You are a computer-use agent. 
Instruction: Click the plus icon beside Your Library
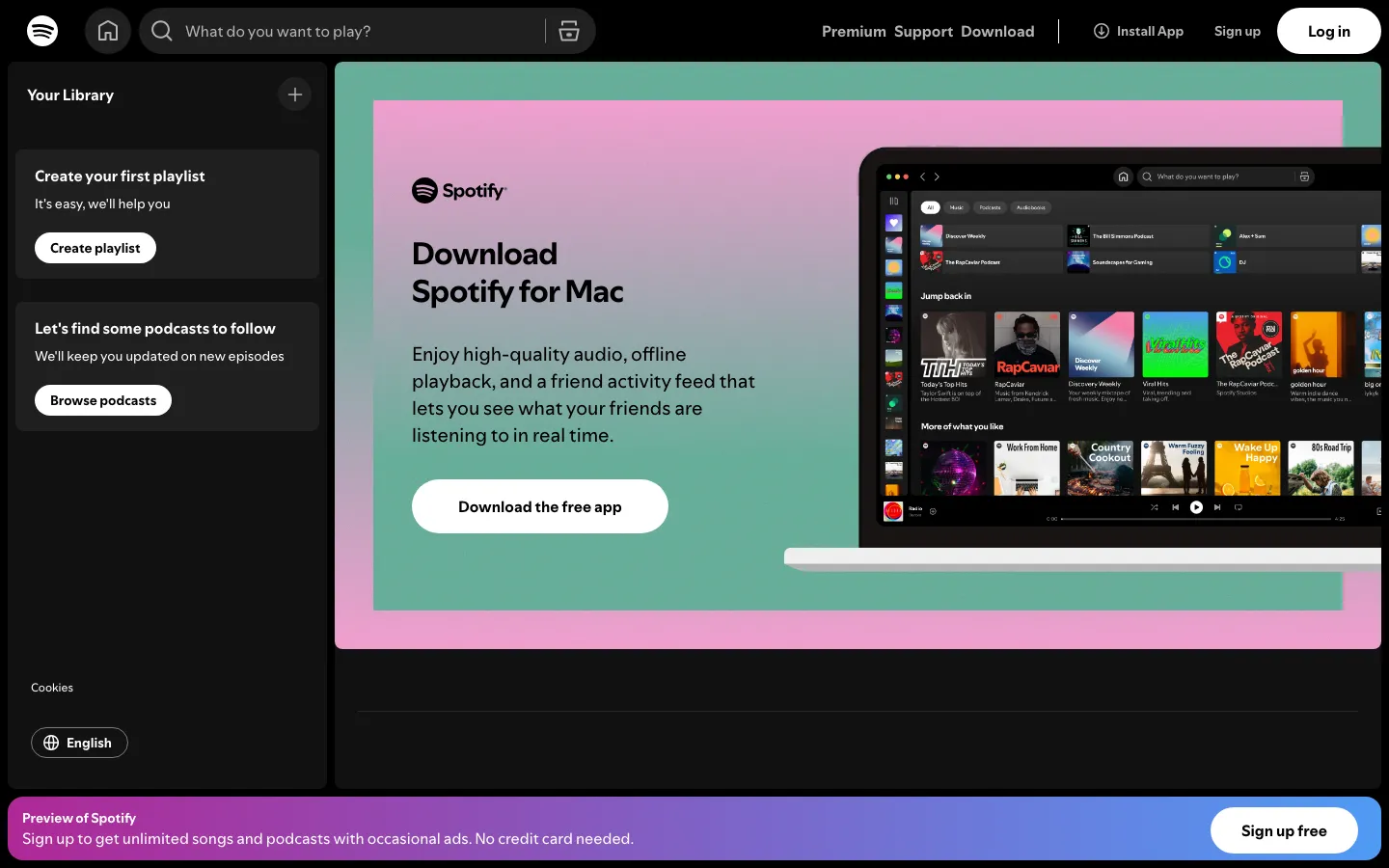tap(295, 95)
